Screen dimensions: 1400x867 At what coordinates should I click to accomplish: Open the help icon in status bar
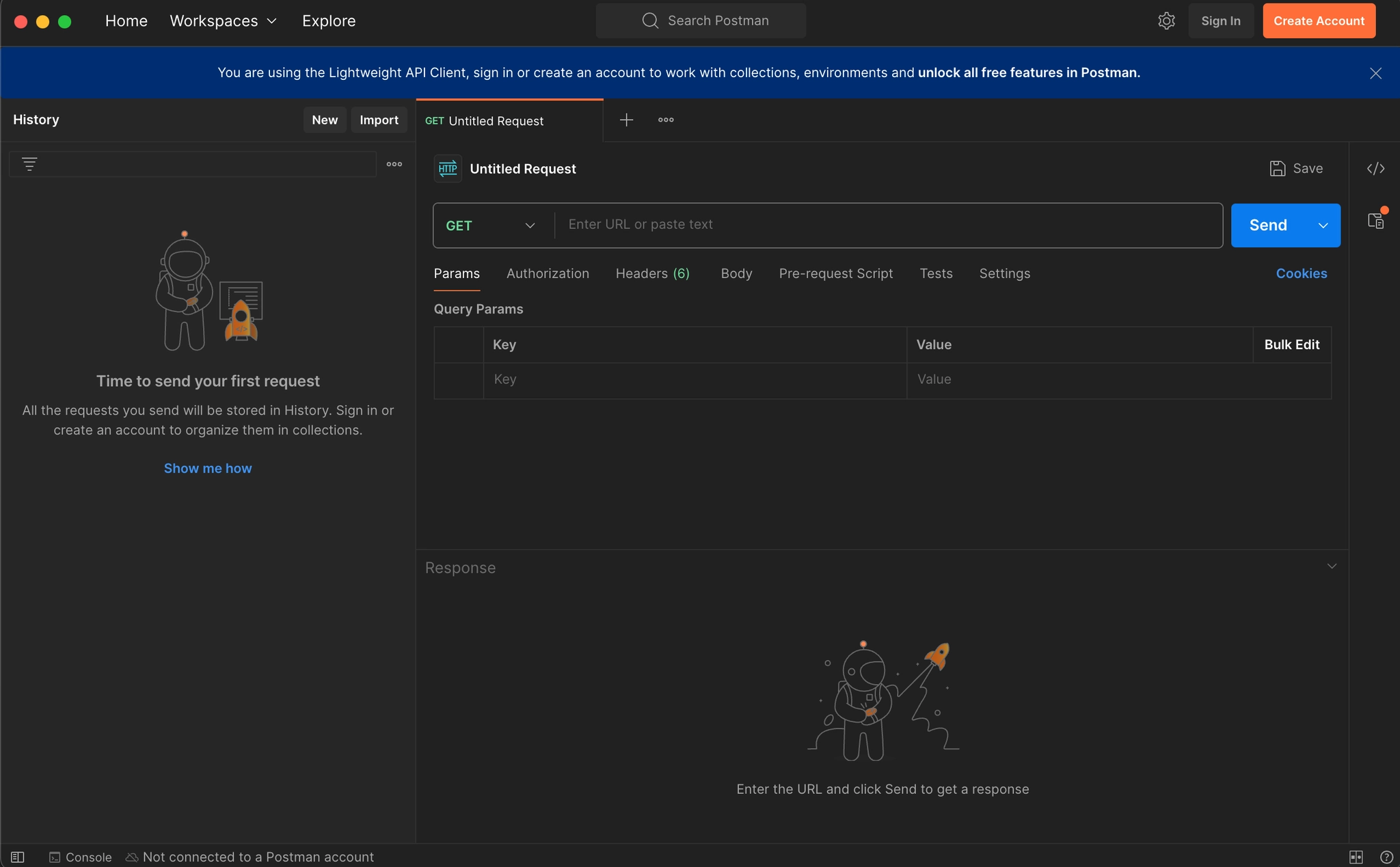[x=1386, y=857]
